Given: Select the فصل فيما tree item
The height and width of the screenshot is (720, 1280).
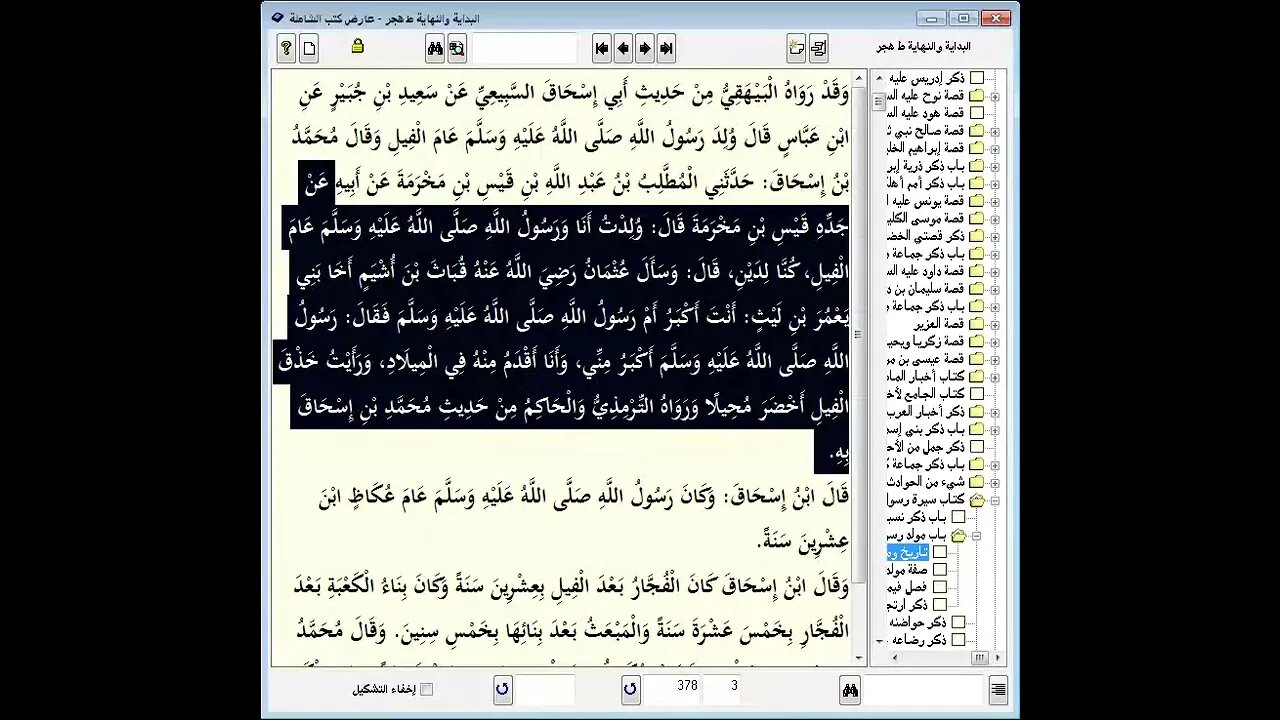Looking at the screenshot, I should 907,587.
